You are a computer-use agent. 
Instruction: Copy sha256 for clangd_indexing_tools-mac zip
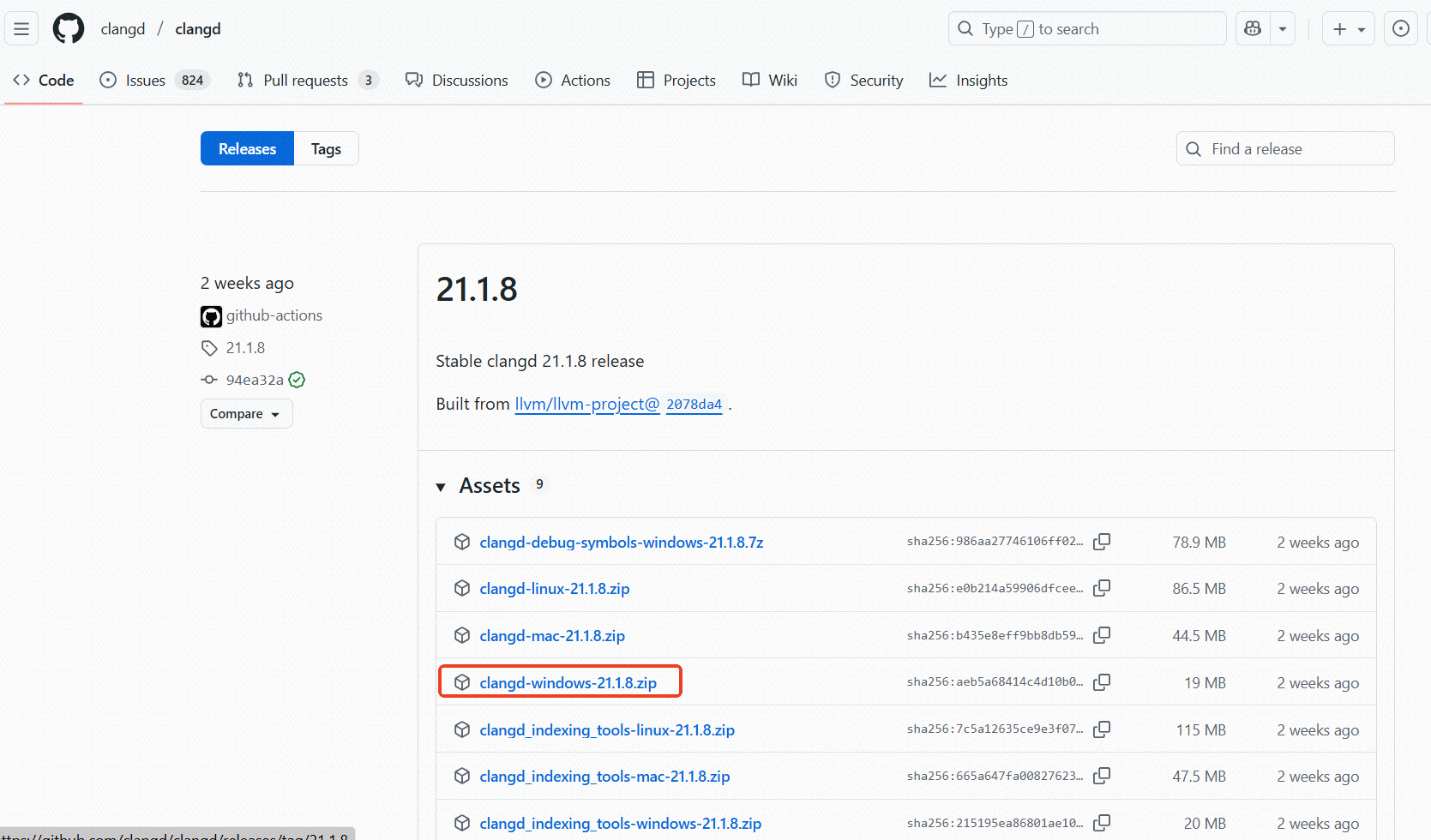(x=1102, y=776)
